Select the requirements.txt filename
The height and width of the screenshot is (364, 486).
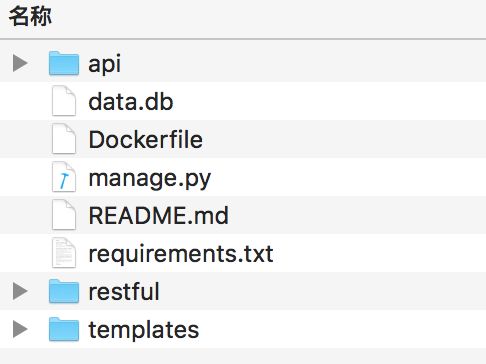pyautogui.click(x=181, y=254)
